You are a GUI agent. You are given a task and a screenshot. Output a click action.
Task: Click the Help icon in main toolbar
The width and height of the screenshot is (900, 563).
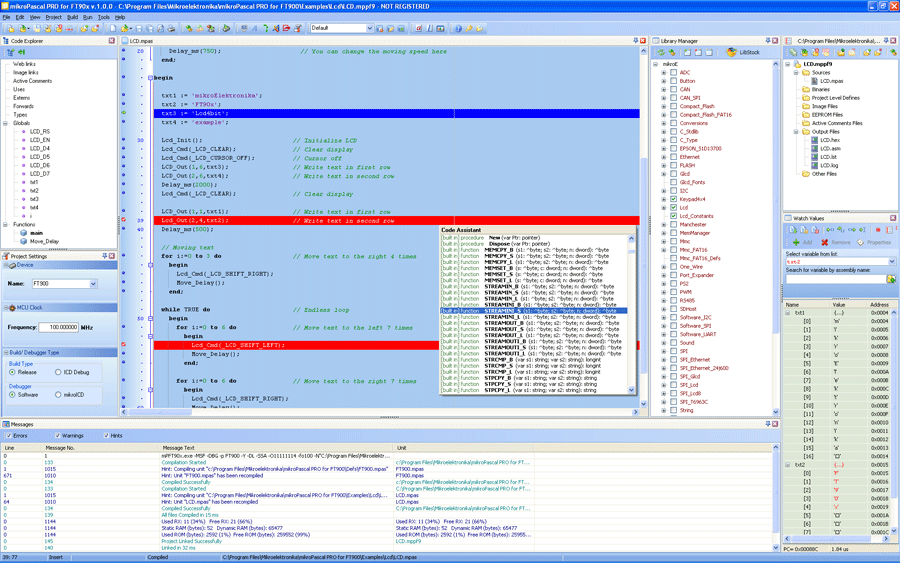point(458,28)
